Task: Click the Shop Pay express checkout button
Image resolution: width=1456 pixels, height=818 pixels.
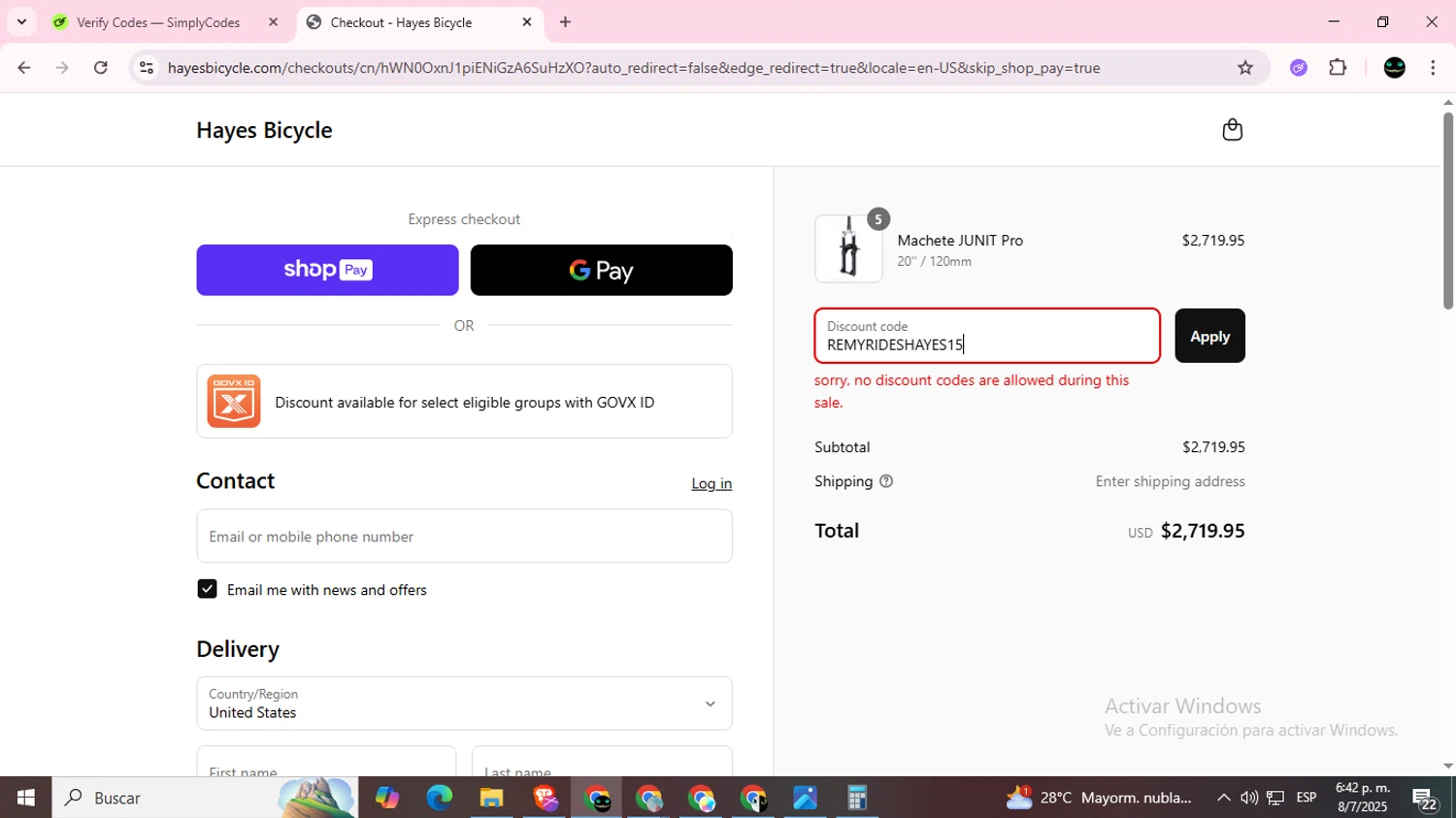Action: [x=327, y=270]
